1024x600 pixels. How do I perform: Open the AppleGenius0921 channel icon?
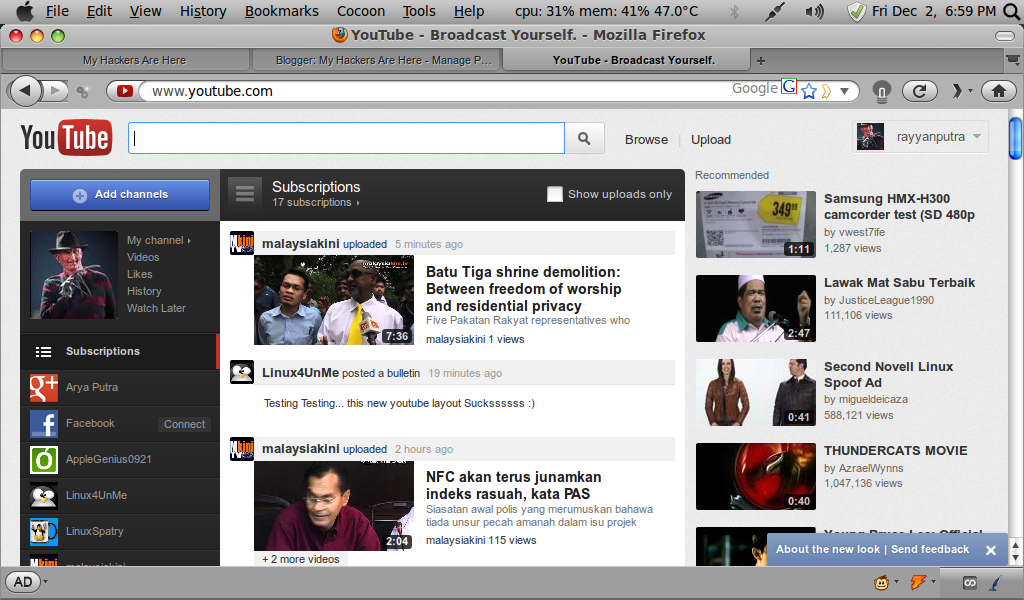44,459
